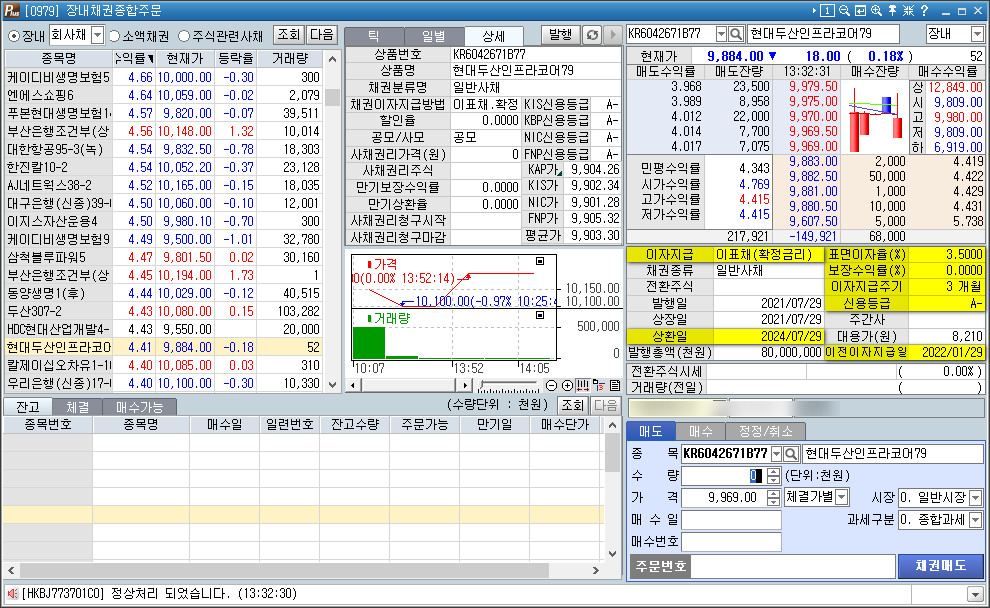The image size is (990, 608).
Task: Select 두산307-2 row in bond list
Action: [x=164, y=311]
